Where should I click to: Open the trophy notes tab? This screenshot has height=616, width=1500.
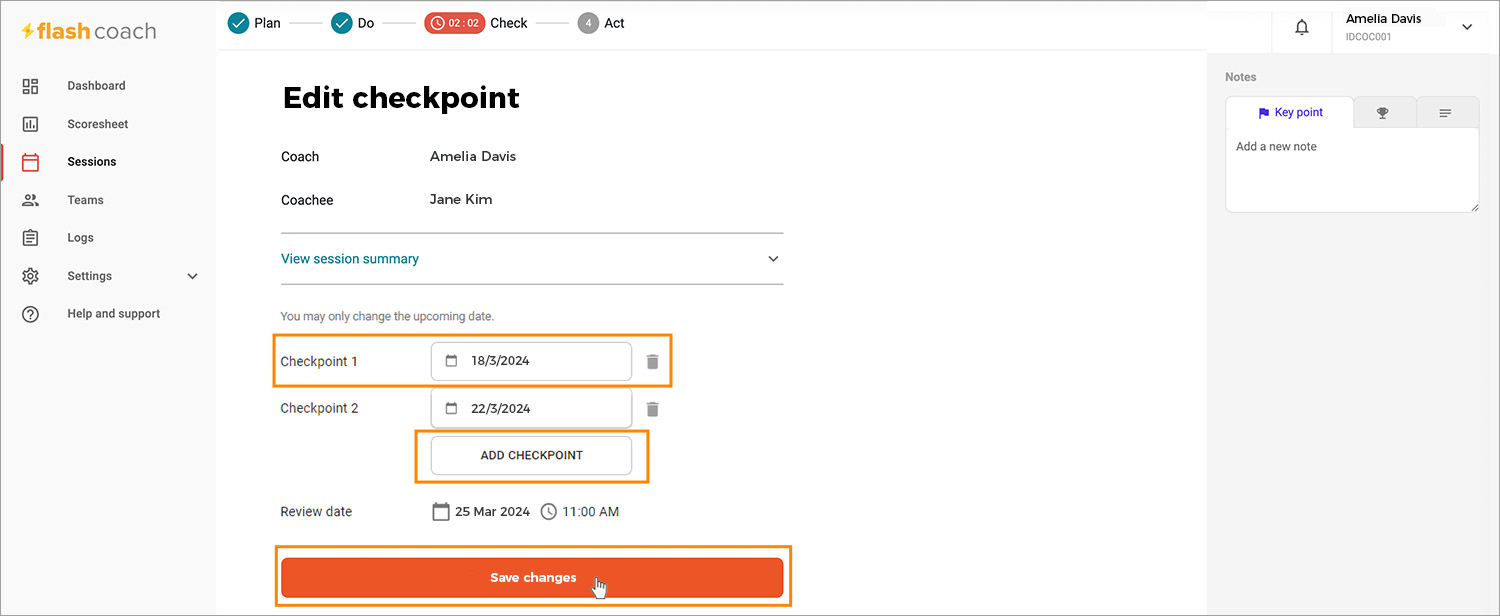tap(1383, 113)
